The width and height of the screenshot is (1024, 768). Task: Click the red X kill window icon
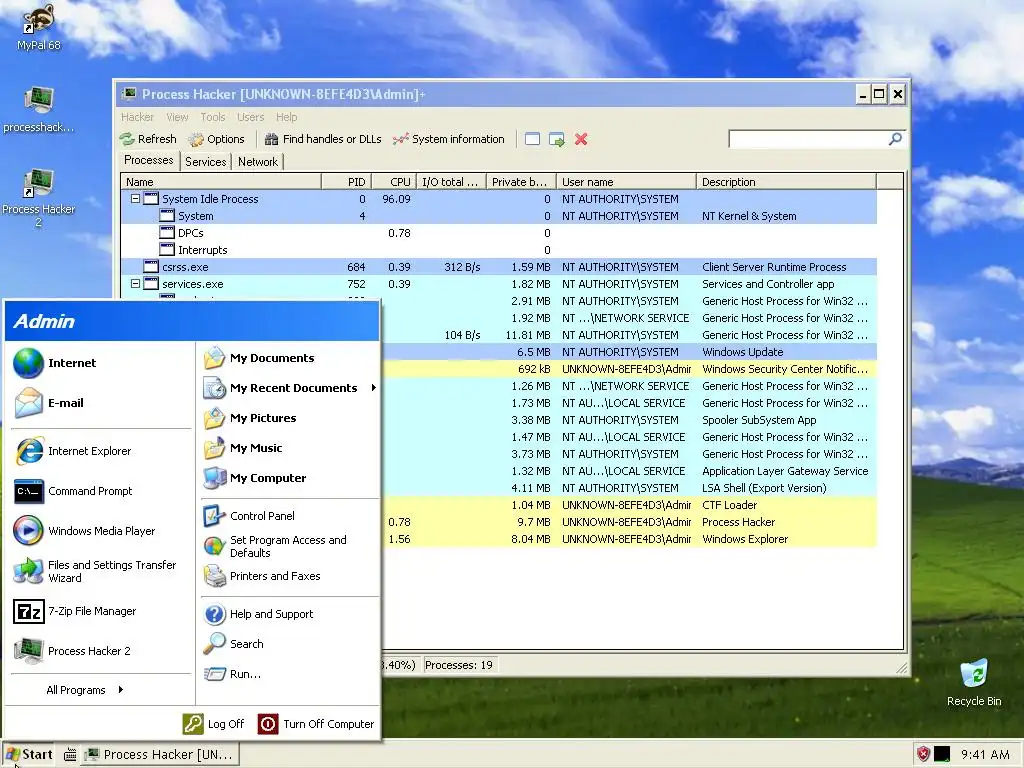(581, 139)
